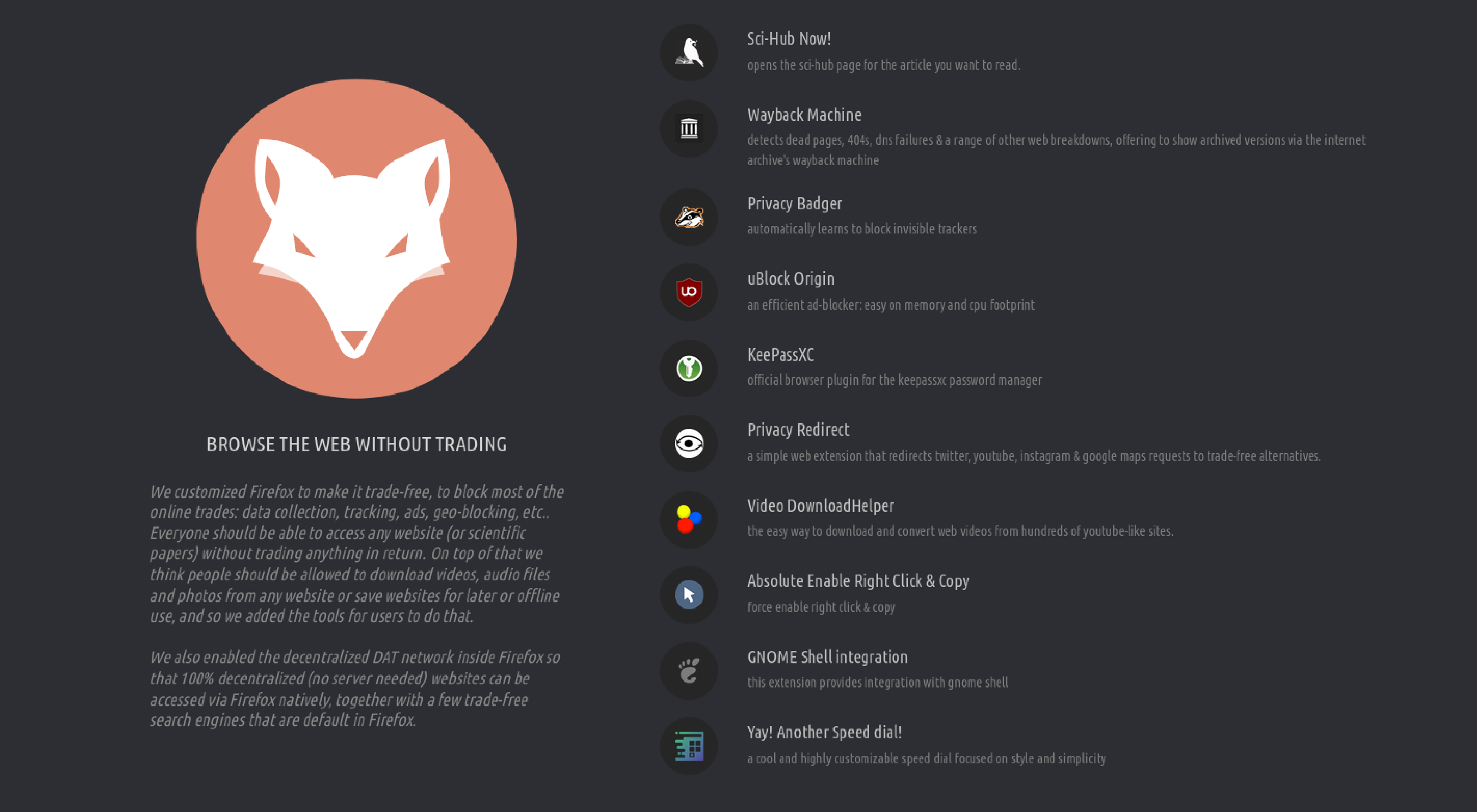Open the Wayback Machine title link
This screenshot has height=812, width=1477.
click(804, 115)
